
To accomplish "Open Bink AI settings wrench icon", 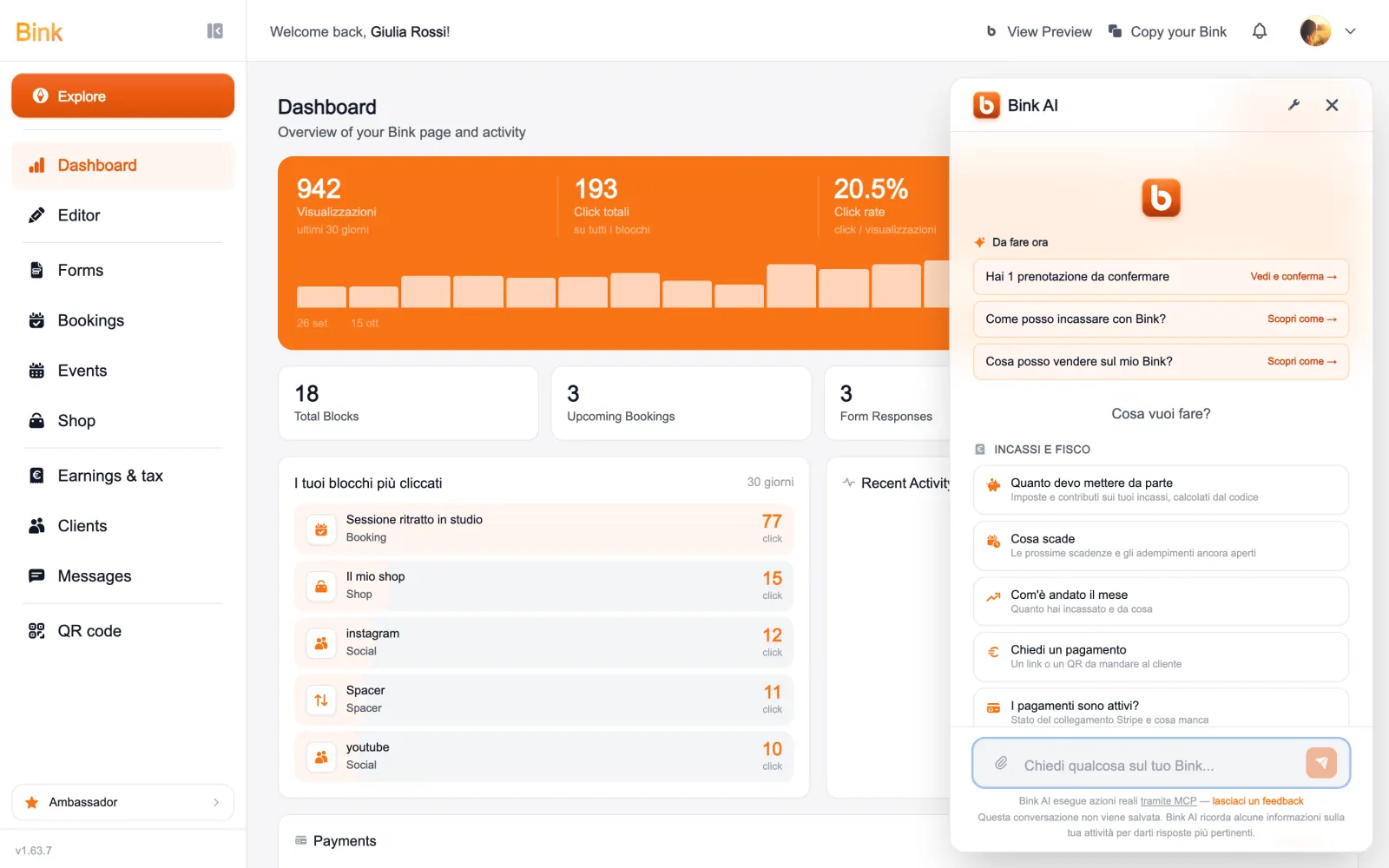I will tap(1294, 105).
